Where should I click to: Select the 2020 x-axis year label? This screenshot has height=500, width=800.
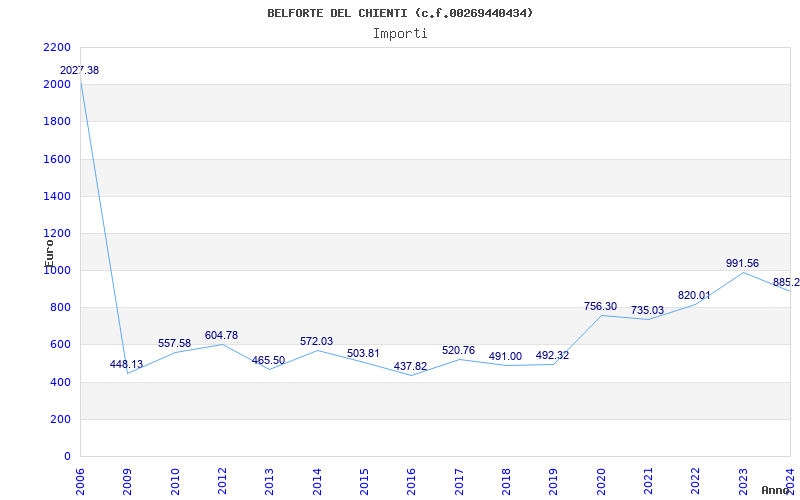click(x=601, y=482)
